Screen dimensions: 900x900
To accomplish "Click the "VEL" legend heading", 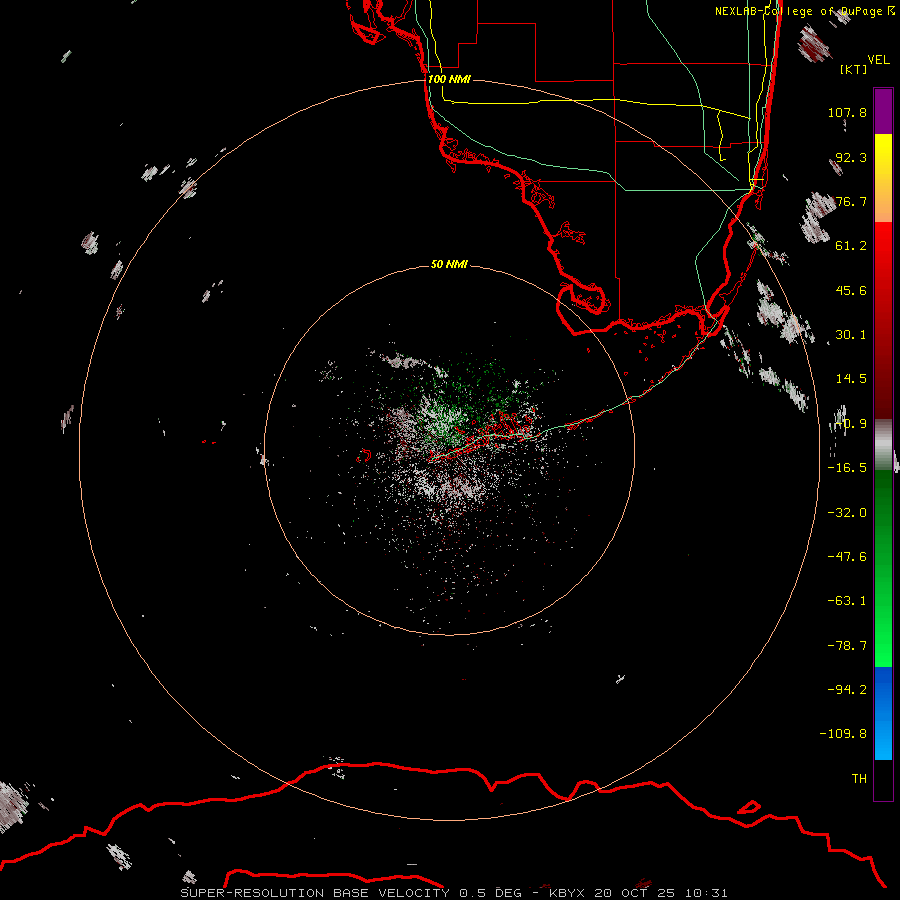I will click(x=878, y=60).
